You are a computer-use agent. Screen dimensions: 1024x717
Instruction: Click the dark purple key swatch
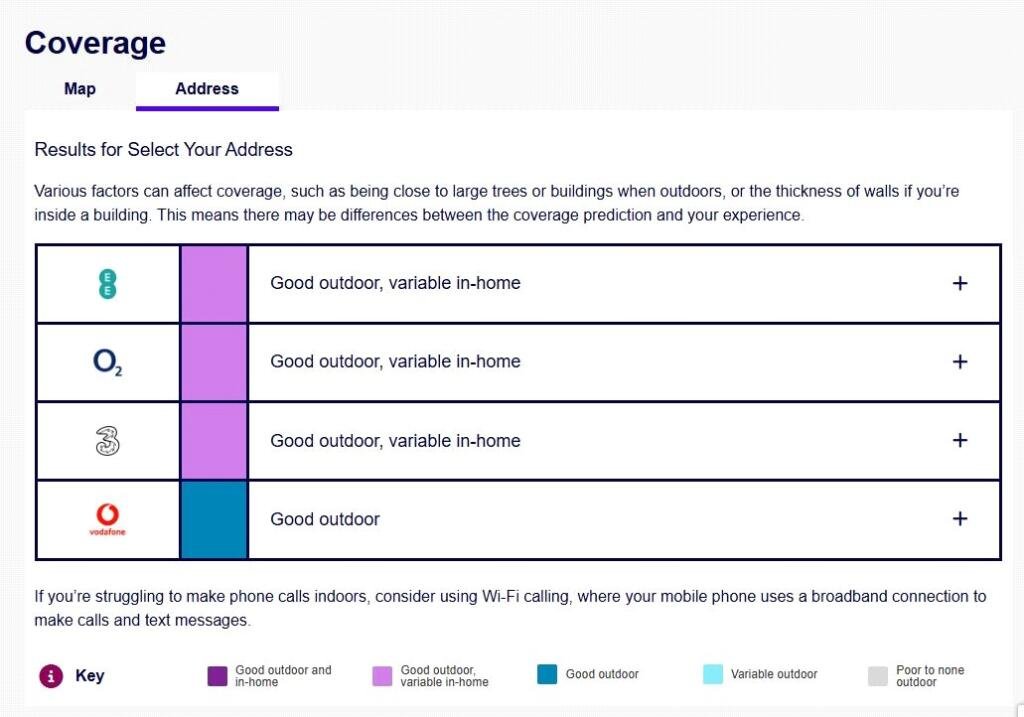point(217,676)
